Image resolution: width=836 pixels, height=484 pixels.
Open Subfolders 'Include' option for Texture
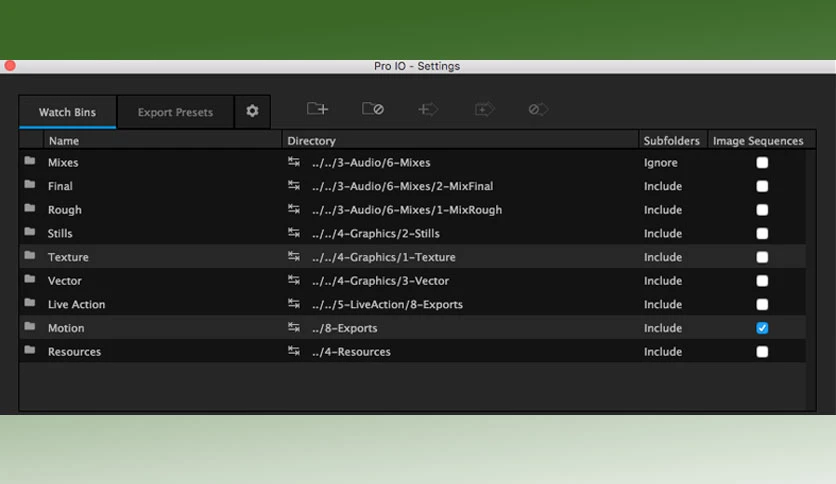(663, 257)
